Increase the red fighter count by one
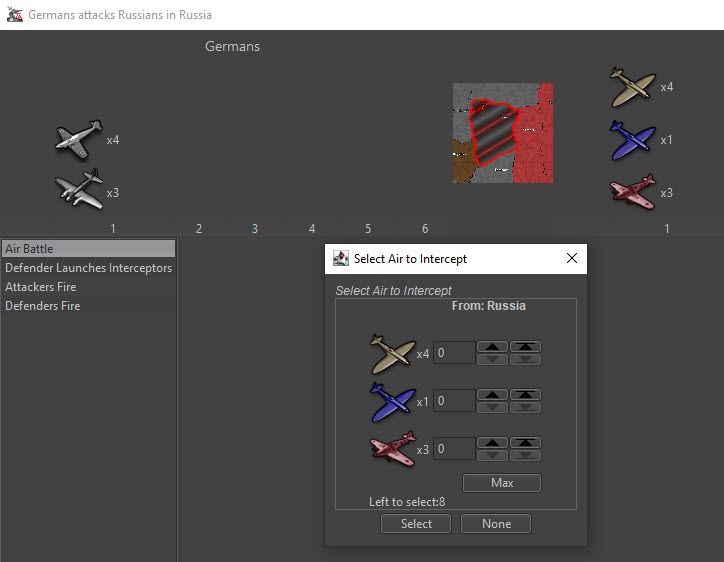Viewport: 724px width, 562px height. click(490, 443)
